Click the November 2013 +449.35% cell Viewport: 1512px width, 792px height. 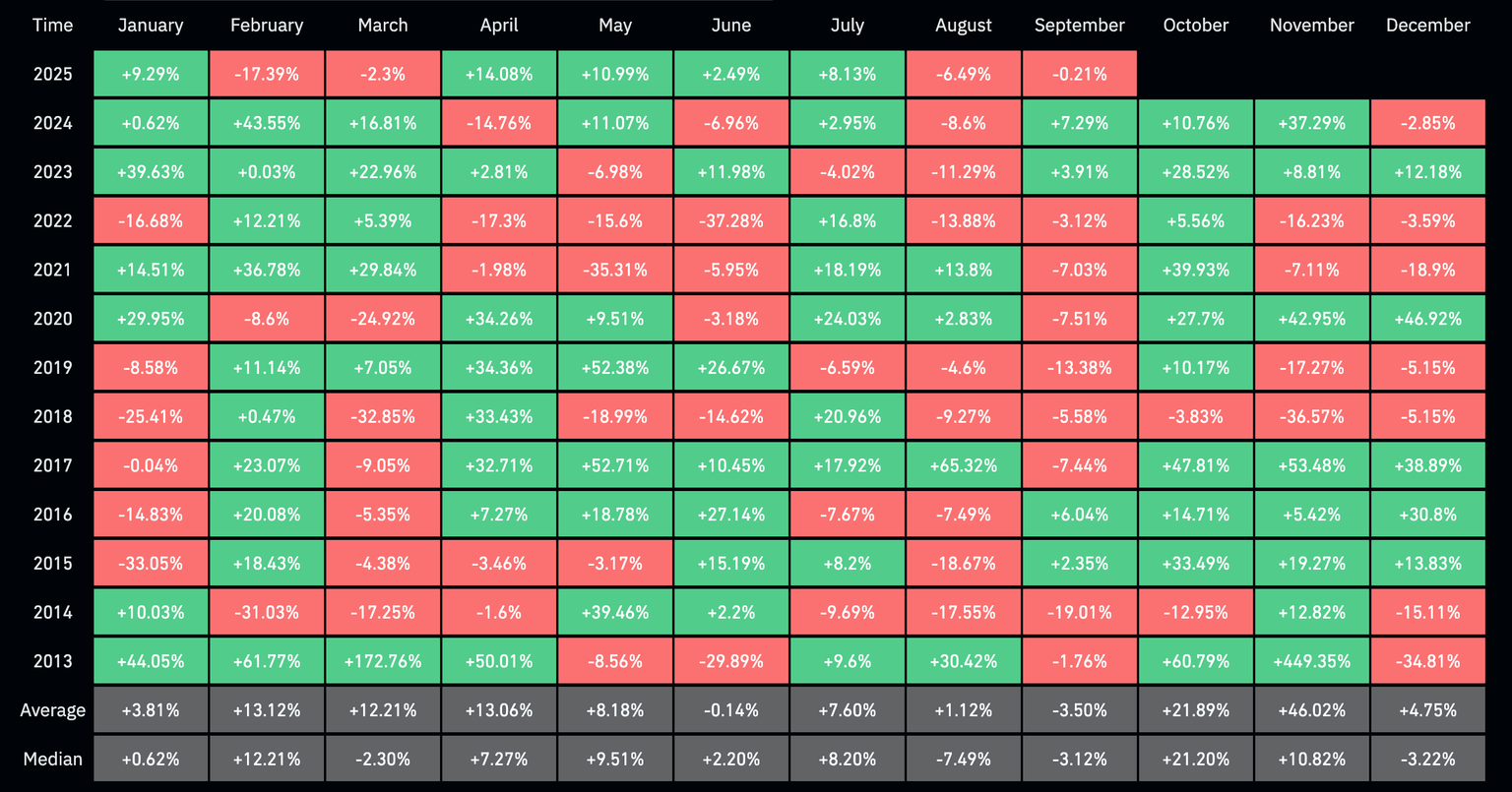(1312, 661)
